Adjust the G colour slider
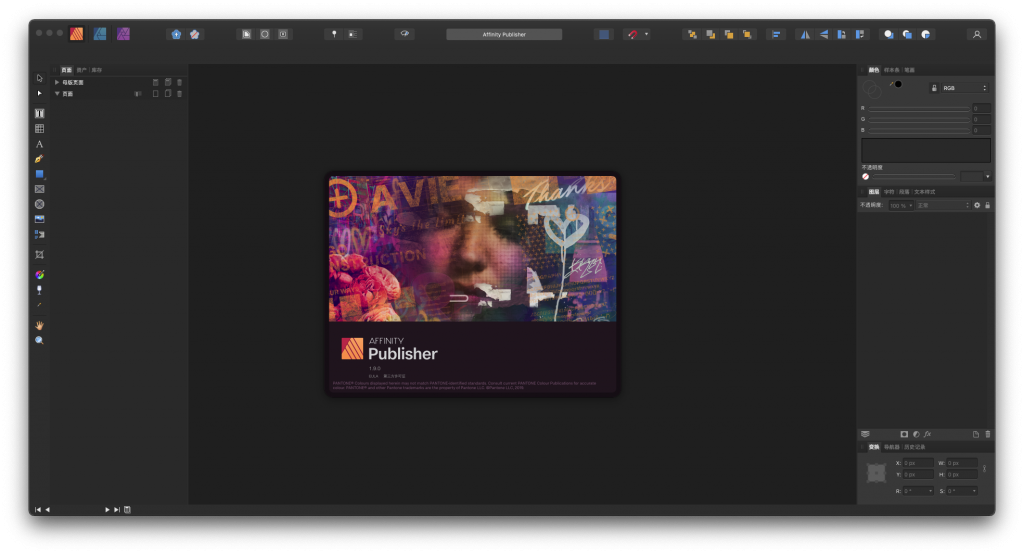1024x554 pixels. [919, 120]
